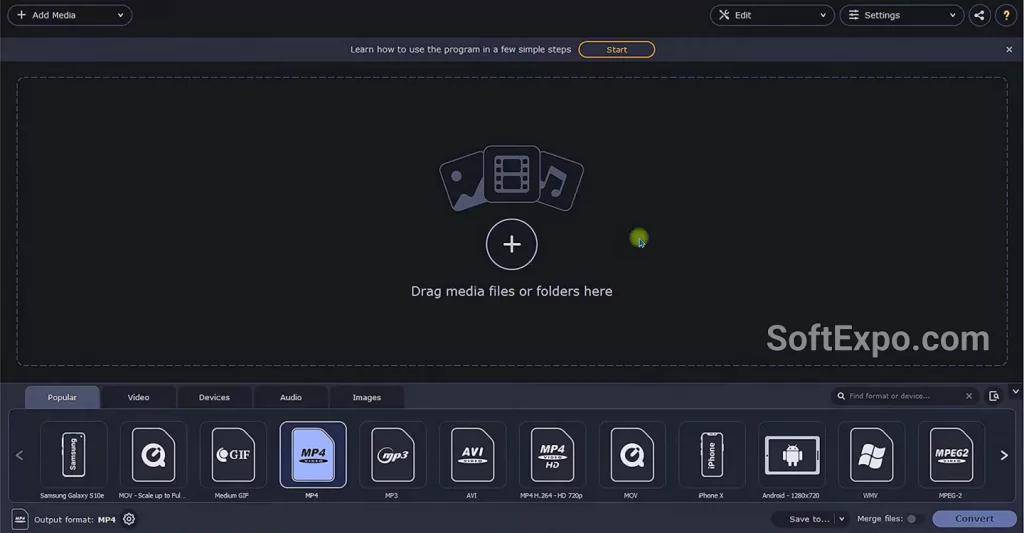
Task: Switch to the Popular tab
Action: click(62, 397)
